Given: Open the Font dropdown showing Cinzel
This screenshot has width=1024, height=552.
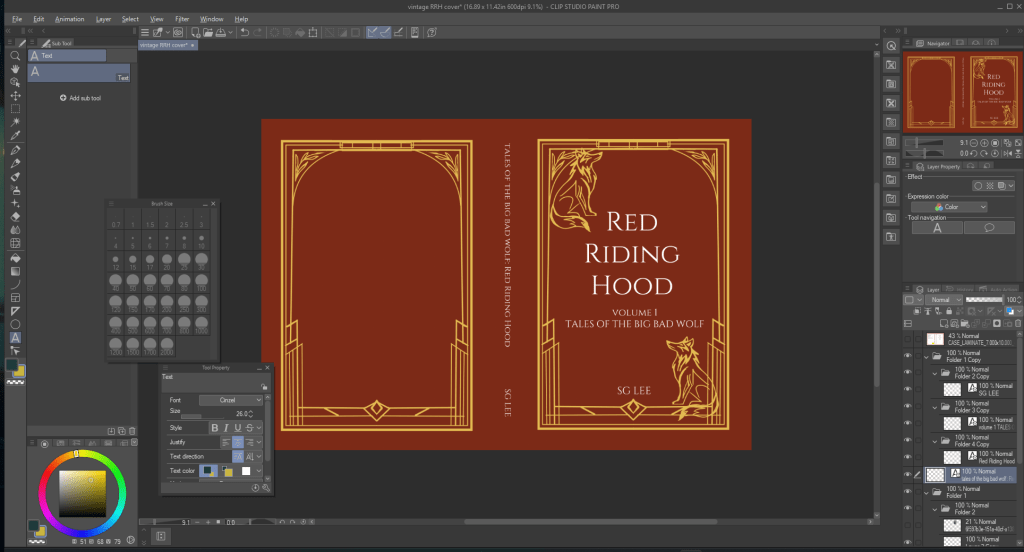Looking at the screenshot, I should [x=230, y=399].
